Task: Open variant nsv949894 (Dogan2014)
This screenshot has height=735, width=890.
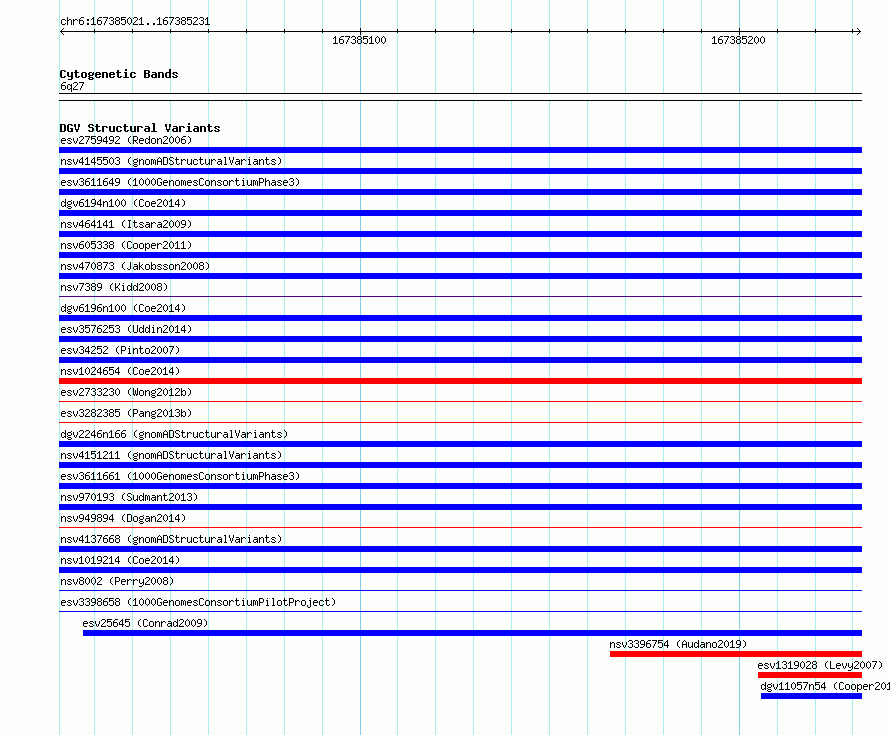Action: pyautogui.click(x=123, y=518)
